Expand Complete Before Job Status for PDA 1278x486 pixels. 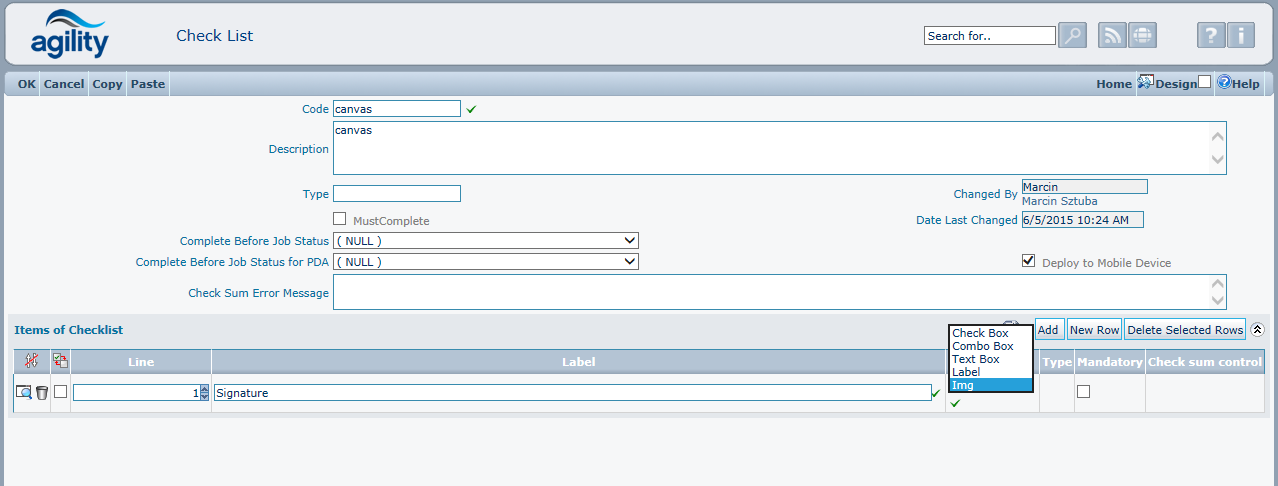[x=486, y=262]
